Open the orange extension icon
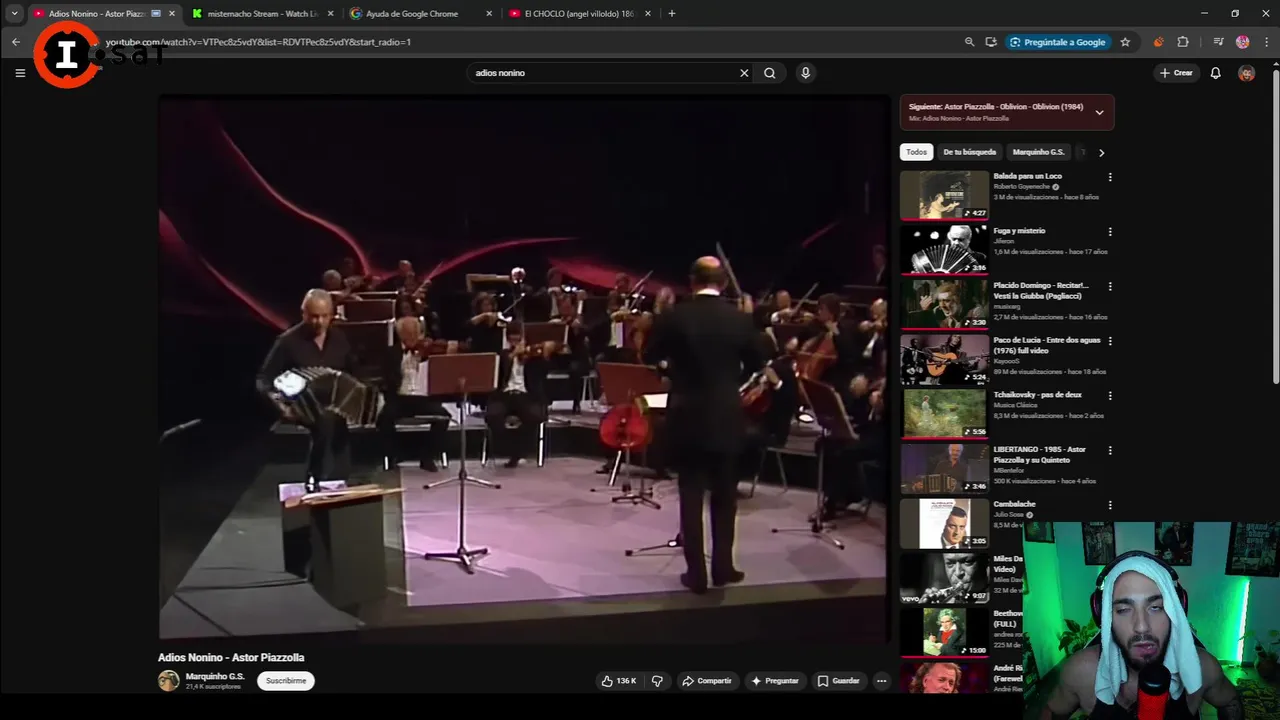The width and height of the screenshot is (1280, 720). [x=1159, y=42]
